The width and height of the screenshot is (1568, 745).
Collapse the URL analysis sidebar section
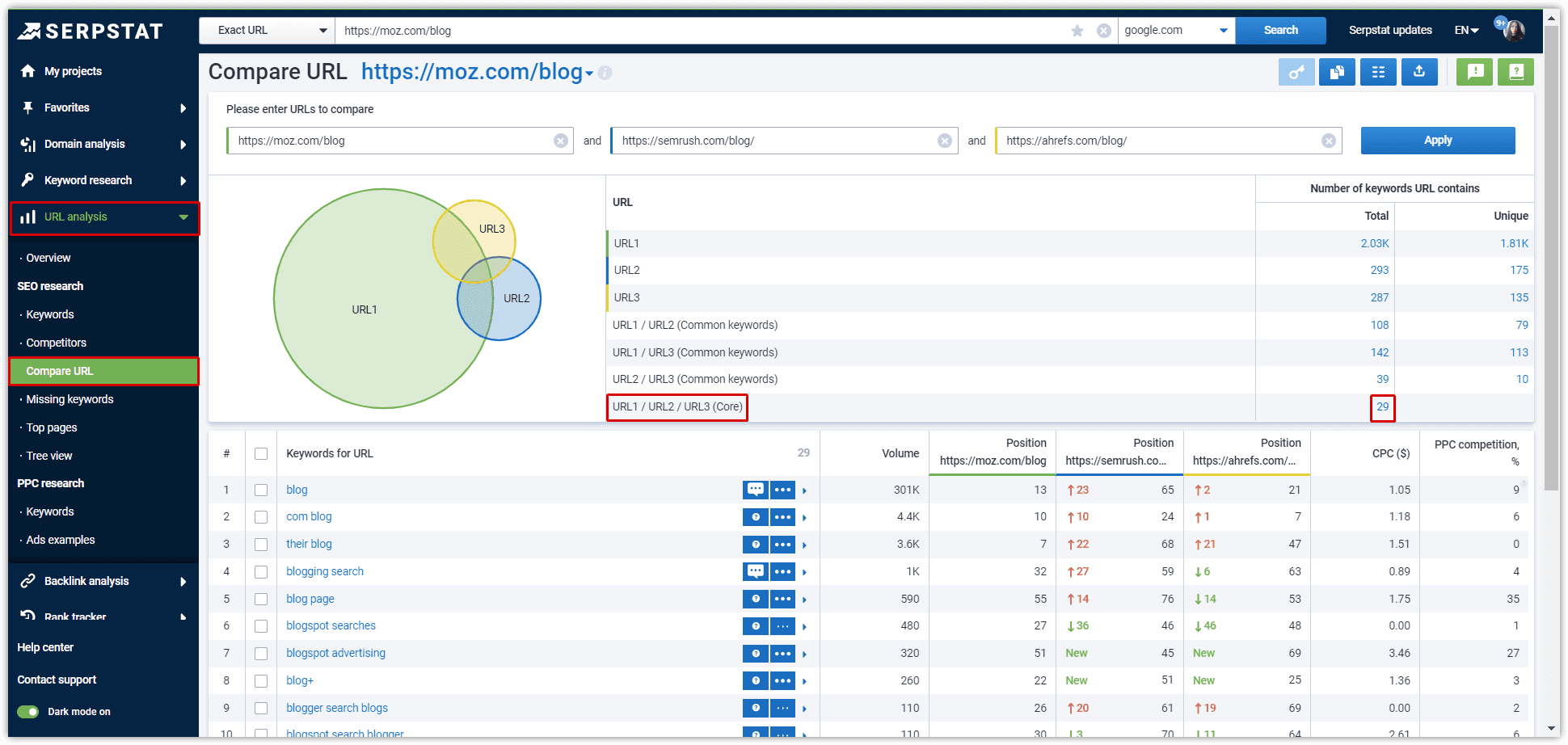[104, 217]
